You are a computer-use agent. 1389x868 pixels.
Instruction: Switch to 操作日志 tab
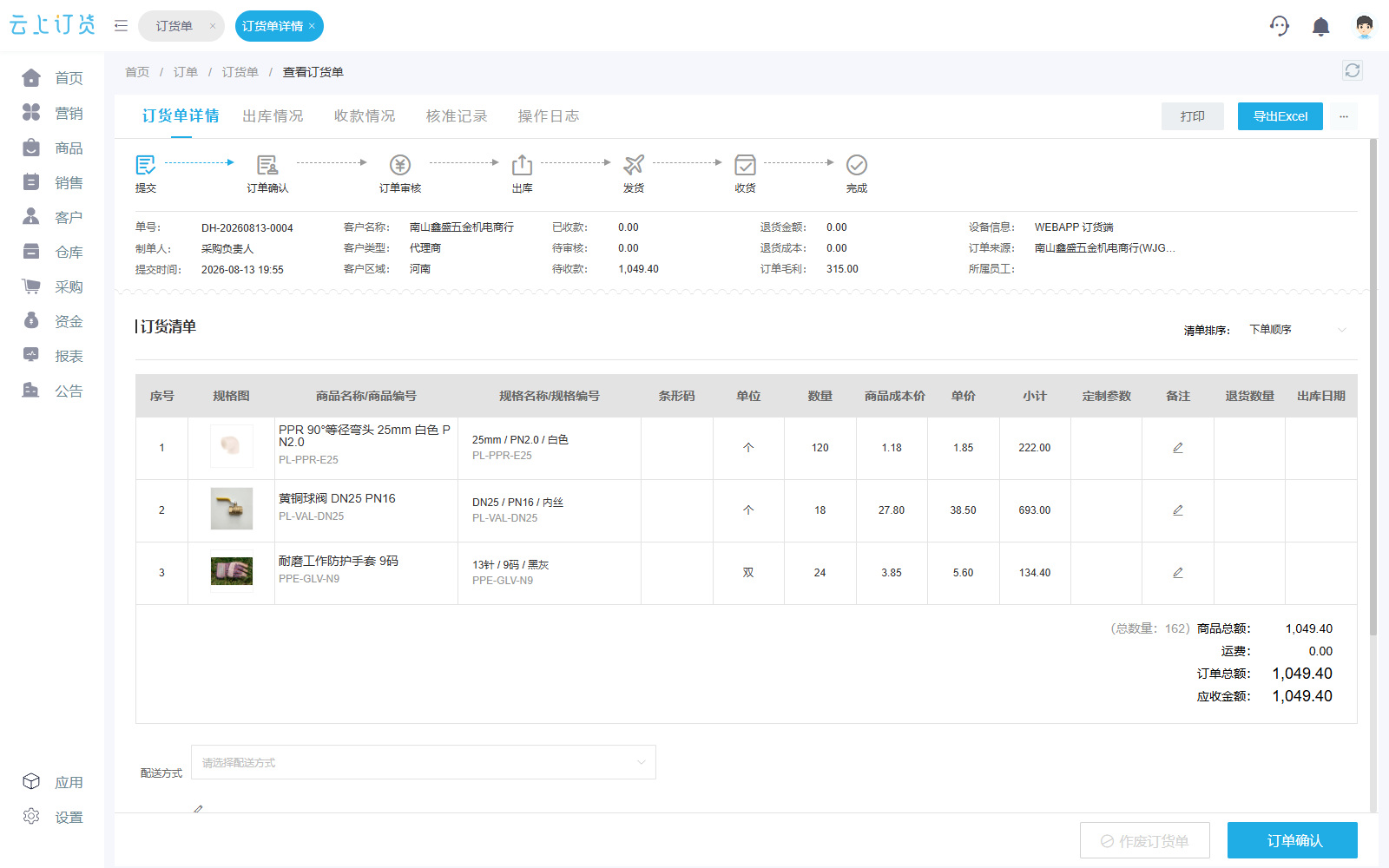[549, 116]
